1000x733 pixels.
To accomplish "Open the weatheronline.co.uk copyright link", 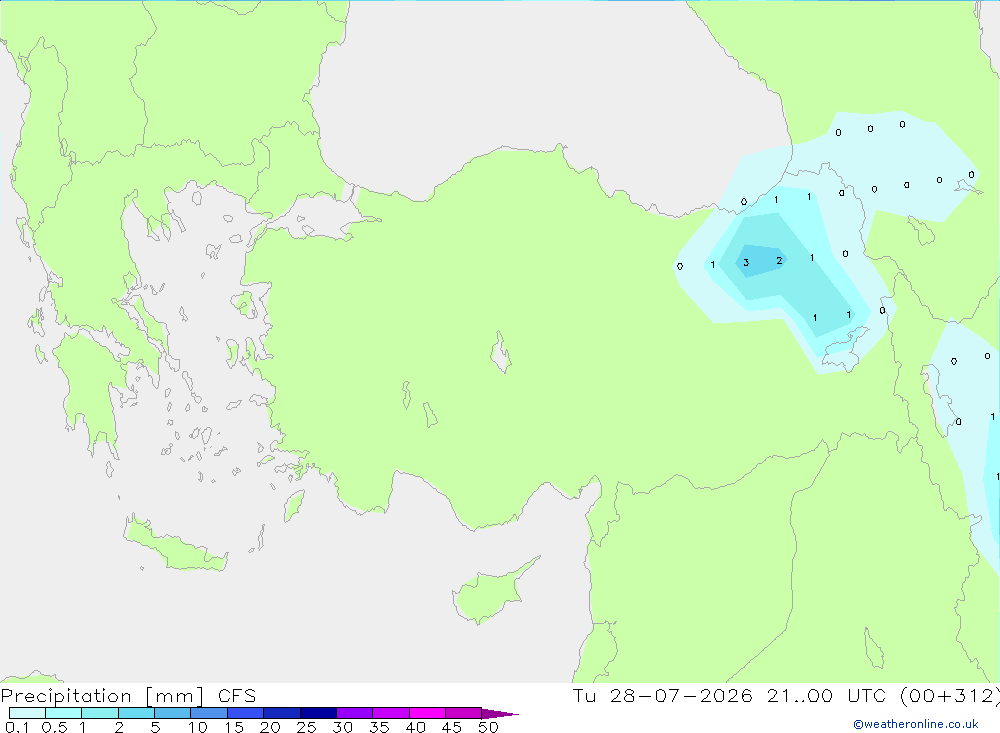I will coord(916,724).
